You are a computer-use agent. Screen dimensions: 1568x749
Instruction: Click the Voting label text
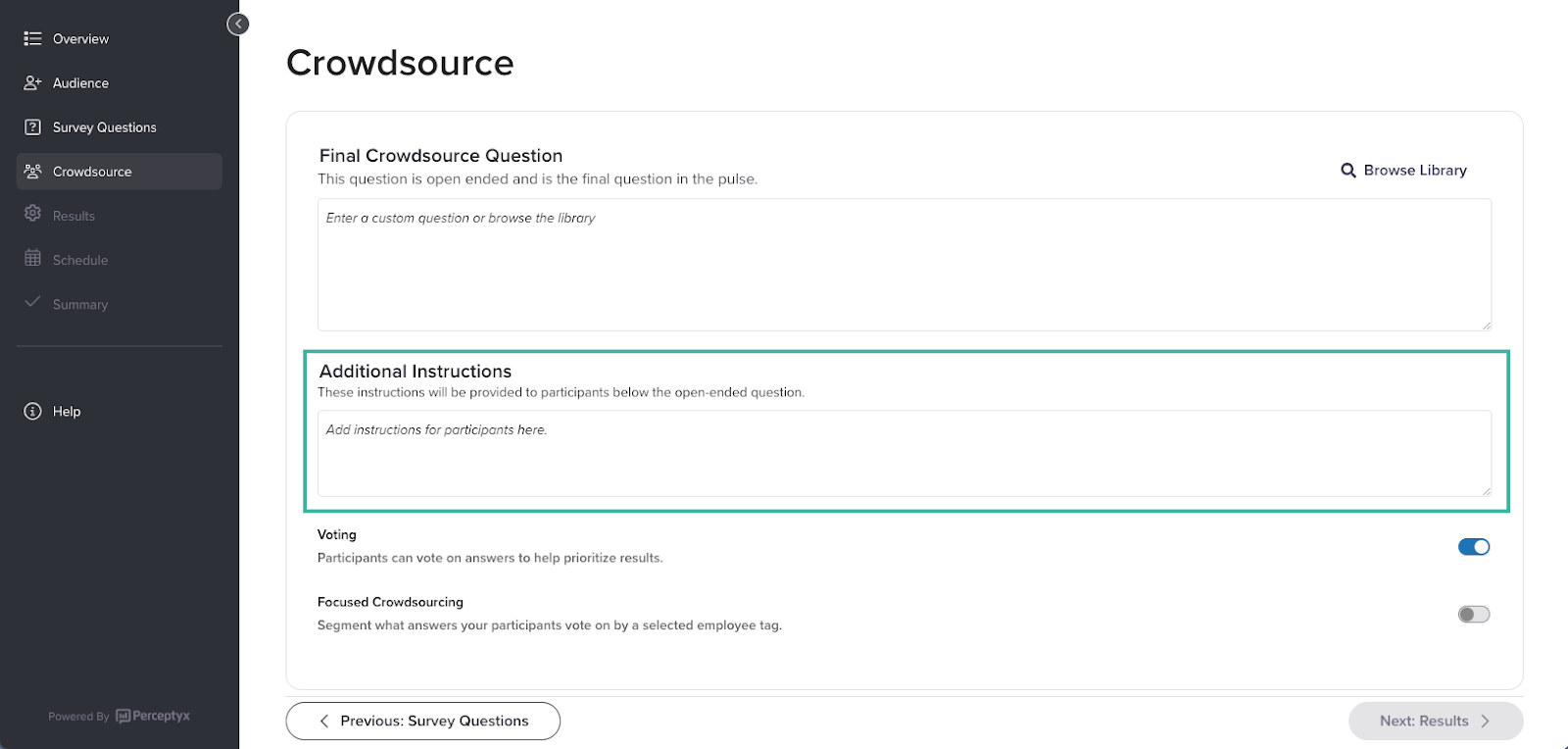(x=337, y=534)
